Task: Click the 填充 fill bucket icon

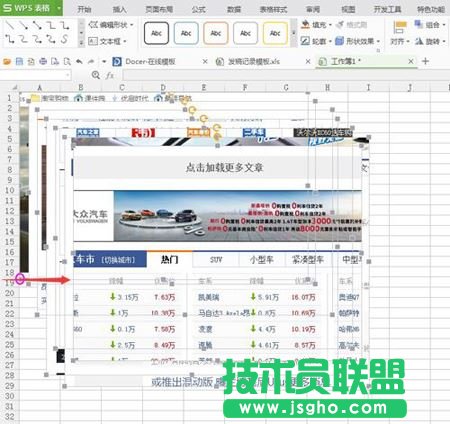Action: [305, 24]
